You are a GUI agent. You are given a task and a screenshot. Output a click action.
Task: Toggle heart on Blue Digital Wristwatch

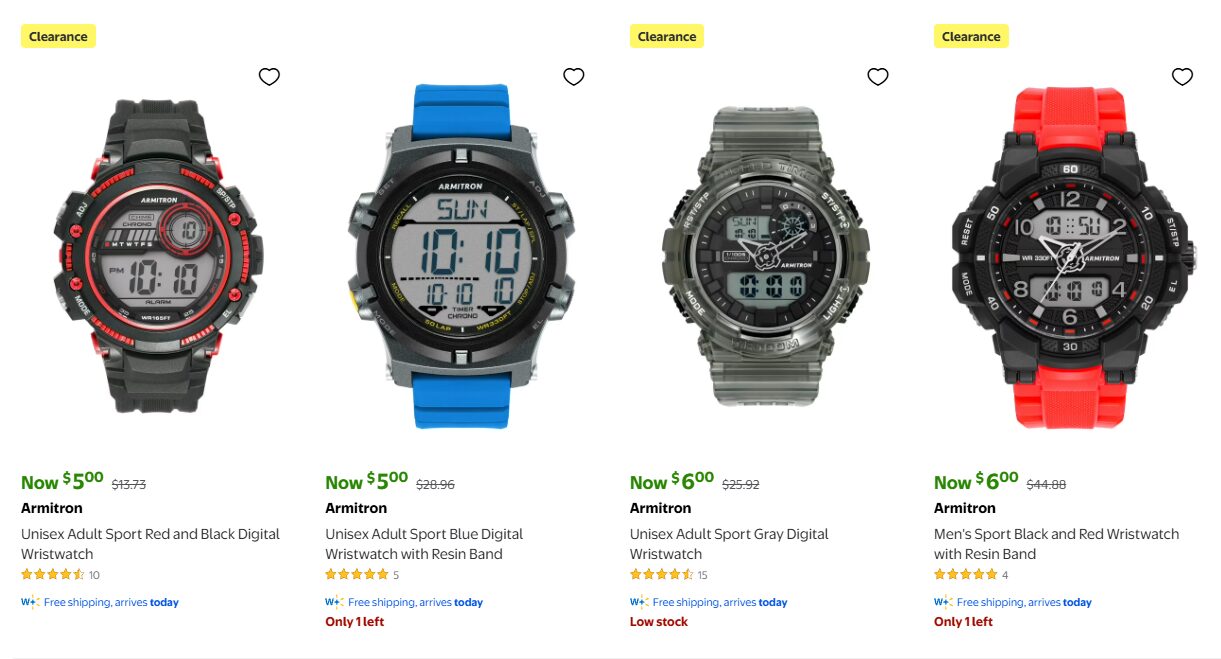pos(573,77)
